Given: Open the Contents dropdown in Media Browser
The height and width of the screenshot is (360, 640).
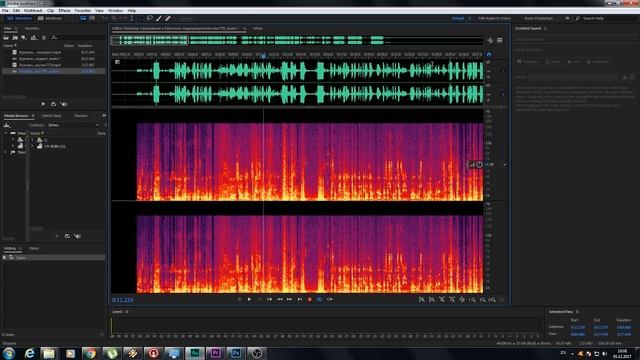Looking at the screenshot, I should (x=73, y=125).
